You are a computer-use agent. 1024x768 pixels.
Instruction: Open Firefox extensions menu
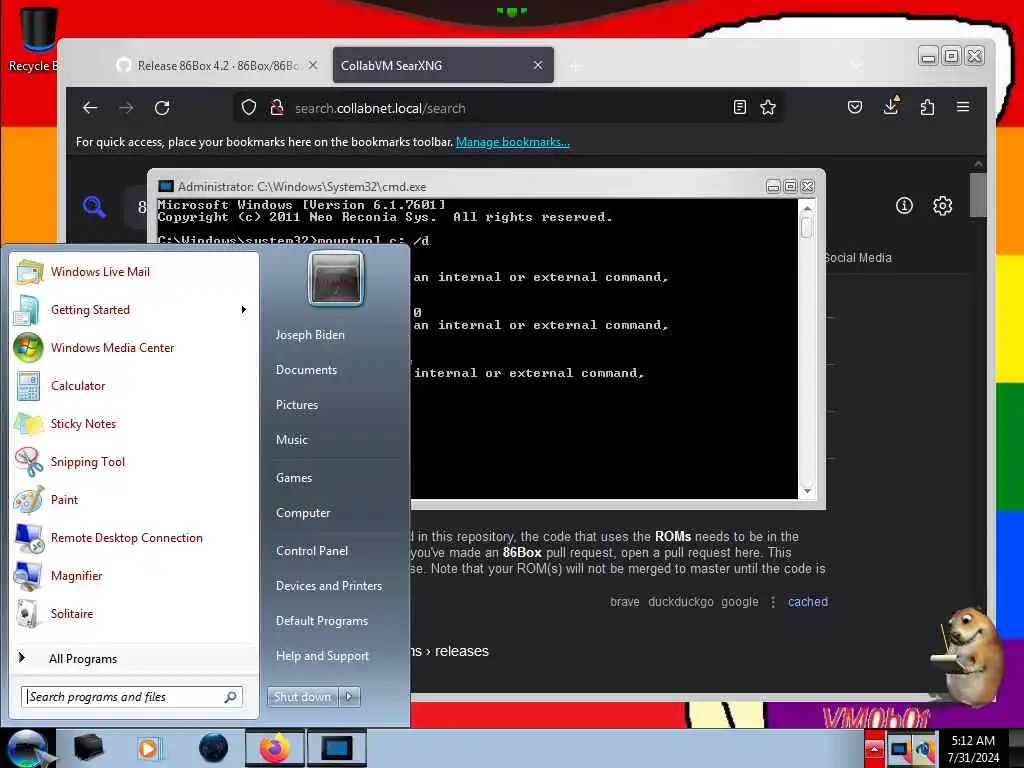pos(927,107)
